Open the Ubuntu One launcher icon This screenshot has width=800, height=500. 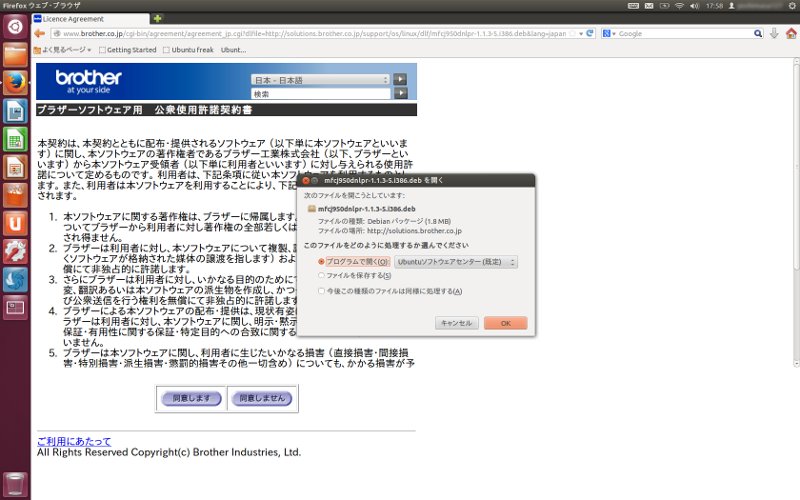click(15, 223)
